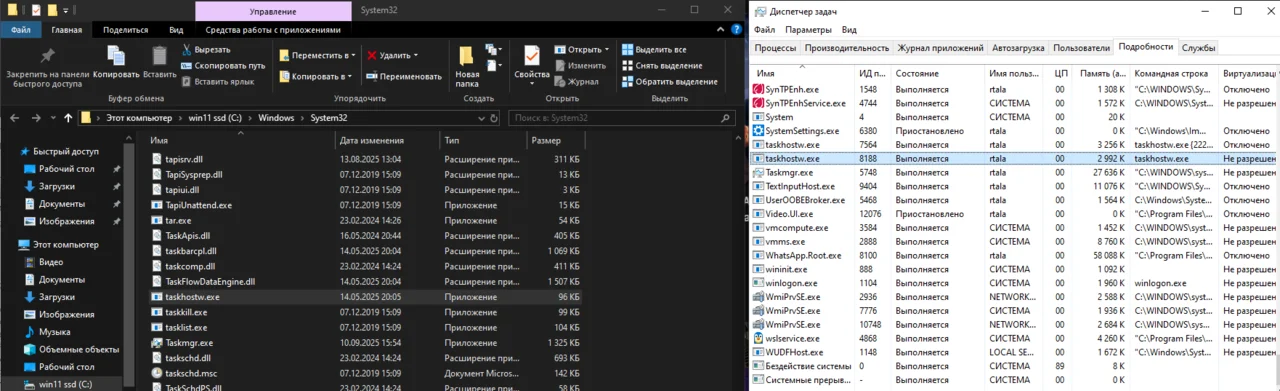
Task: Open Task Manager's File (Файл) menu
Action: tap(764, 30)
